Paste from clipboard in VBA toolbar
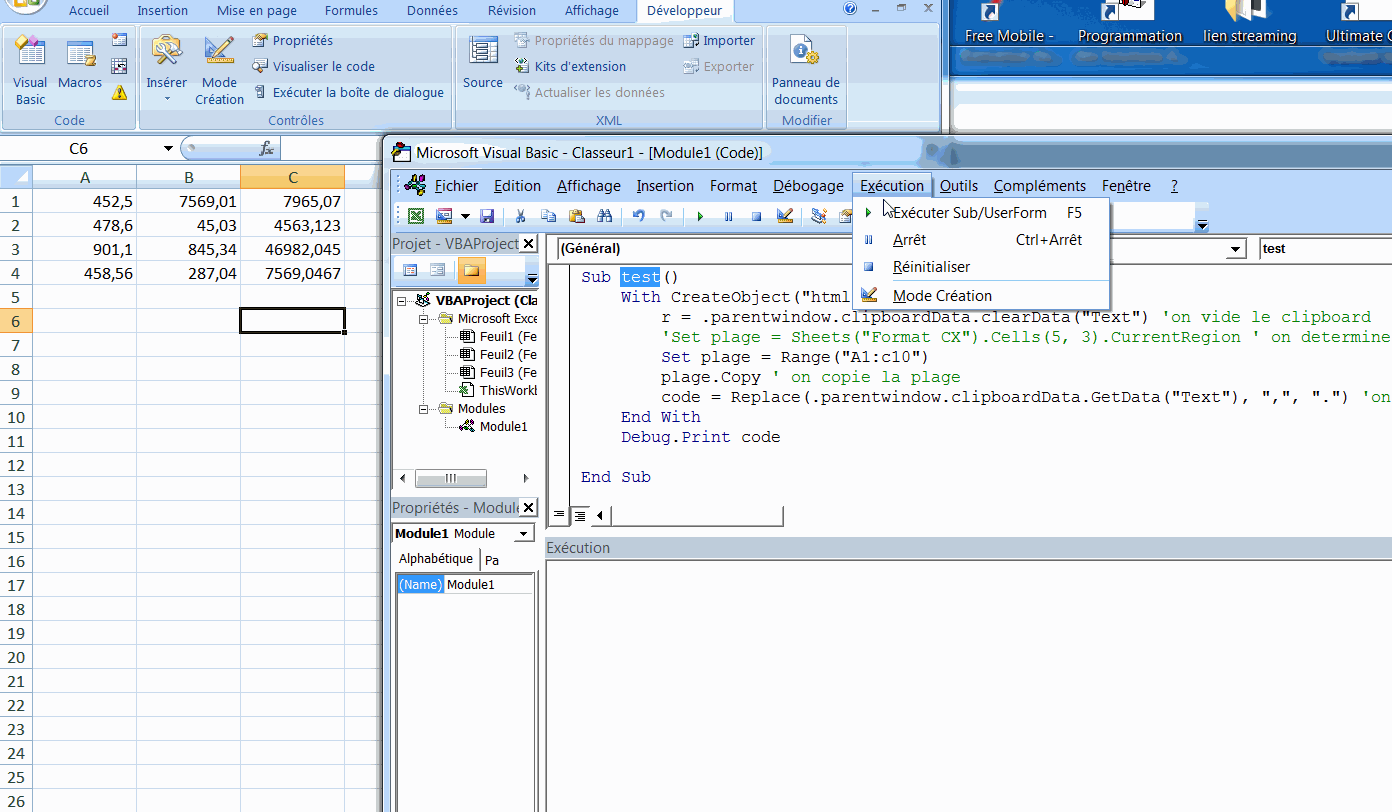Screen dimensions: 1392x812 click(x=576, y=216)
